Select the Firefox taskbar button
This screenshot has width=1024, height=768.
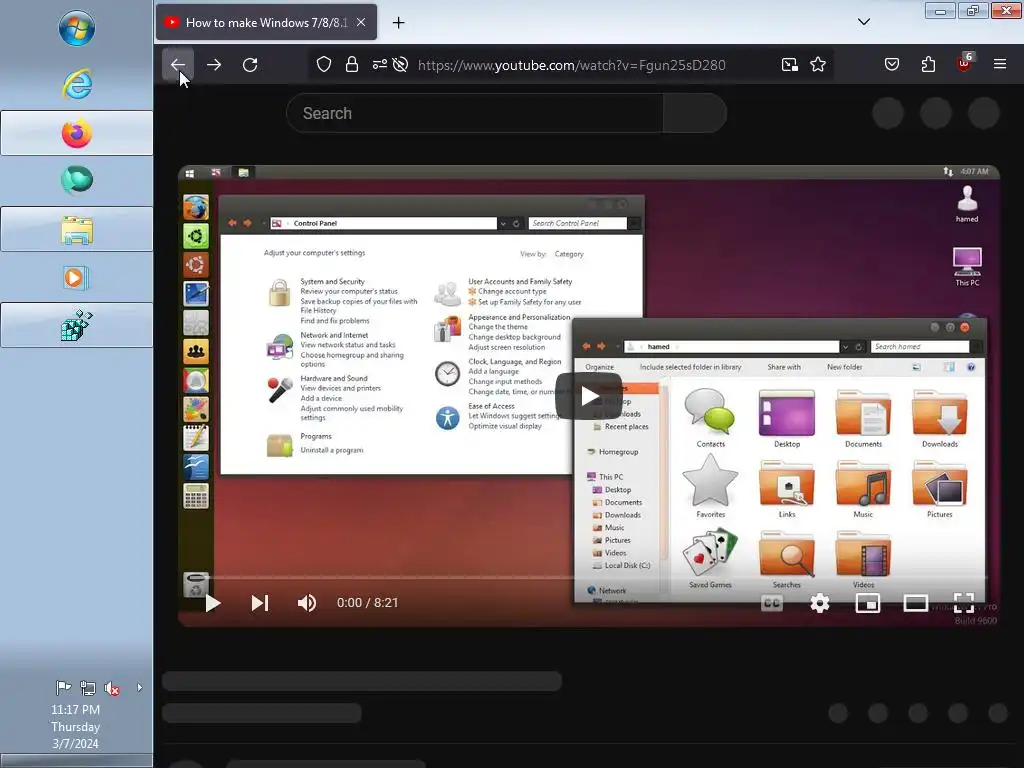point(76,133)
